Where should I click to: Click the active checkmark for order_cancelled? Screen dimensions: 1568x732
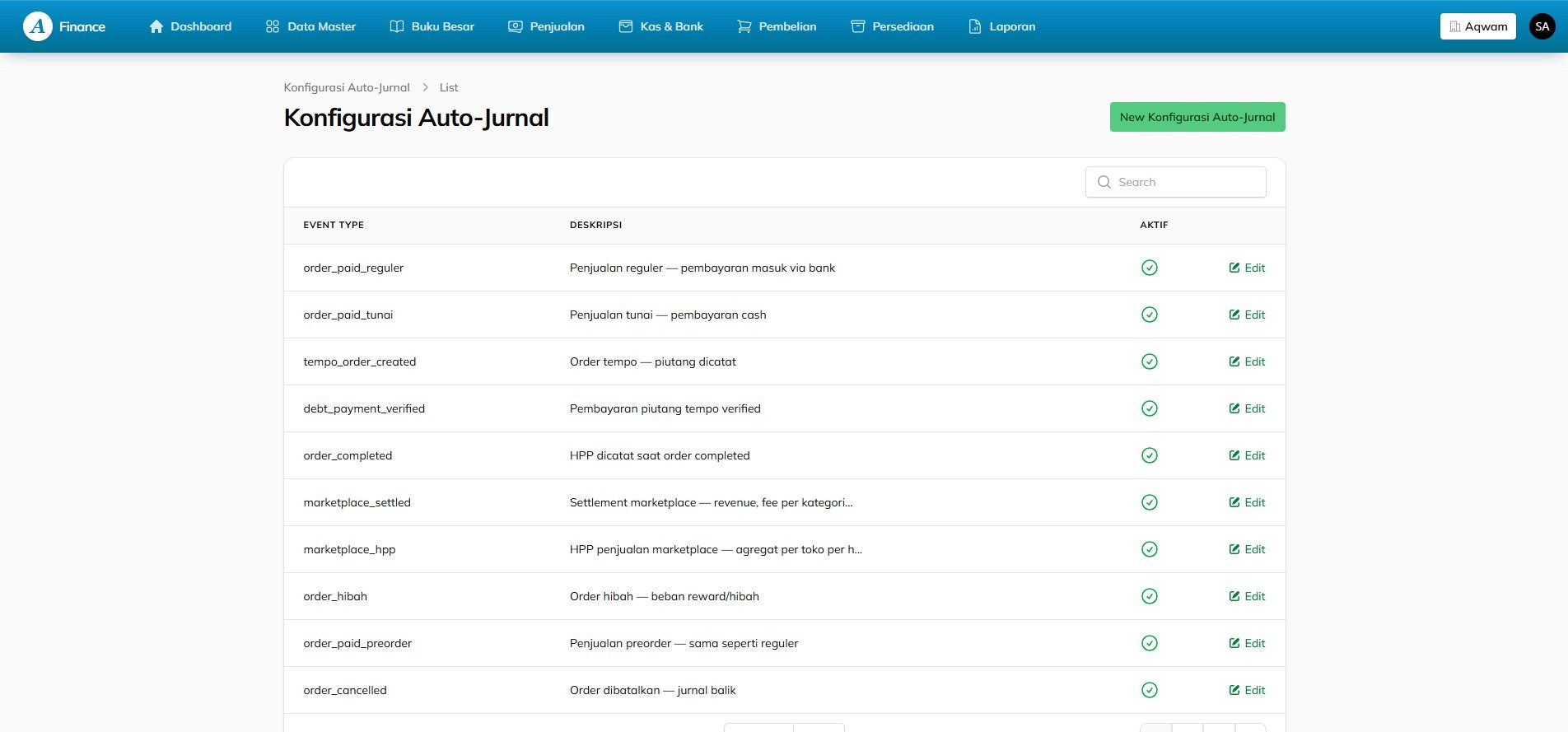click(1150, 690)
